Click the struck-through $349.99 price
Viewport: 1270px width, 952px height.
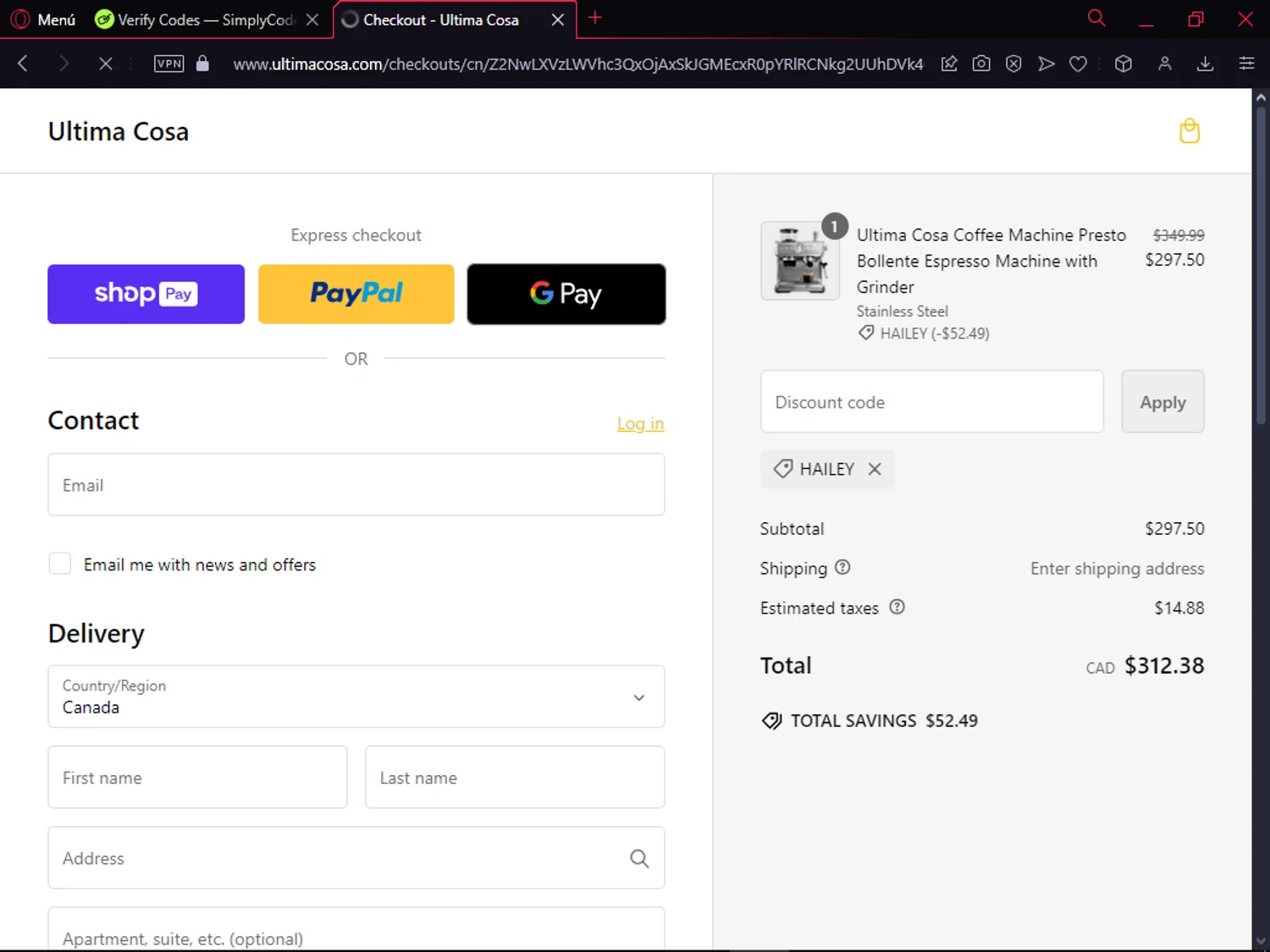pyautogui.click(x=1179, y=235)
